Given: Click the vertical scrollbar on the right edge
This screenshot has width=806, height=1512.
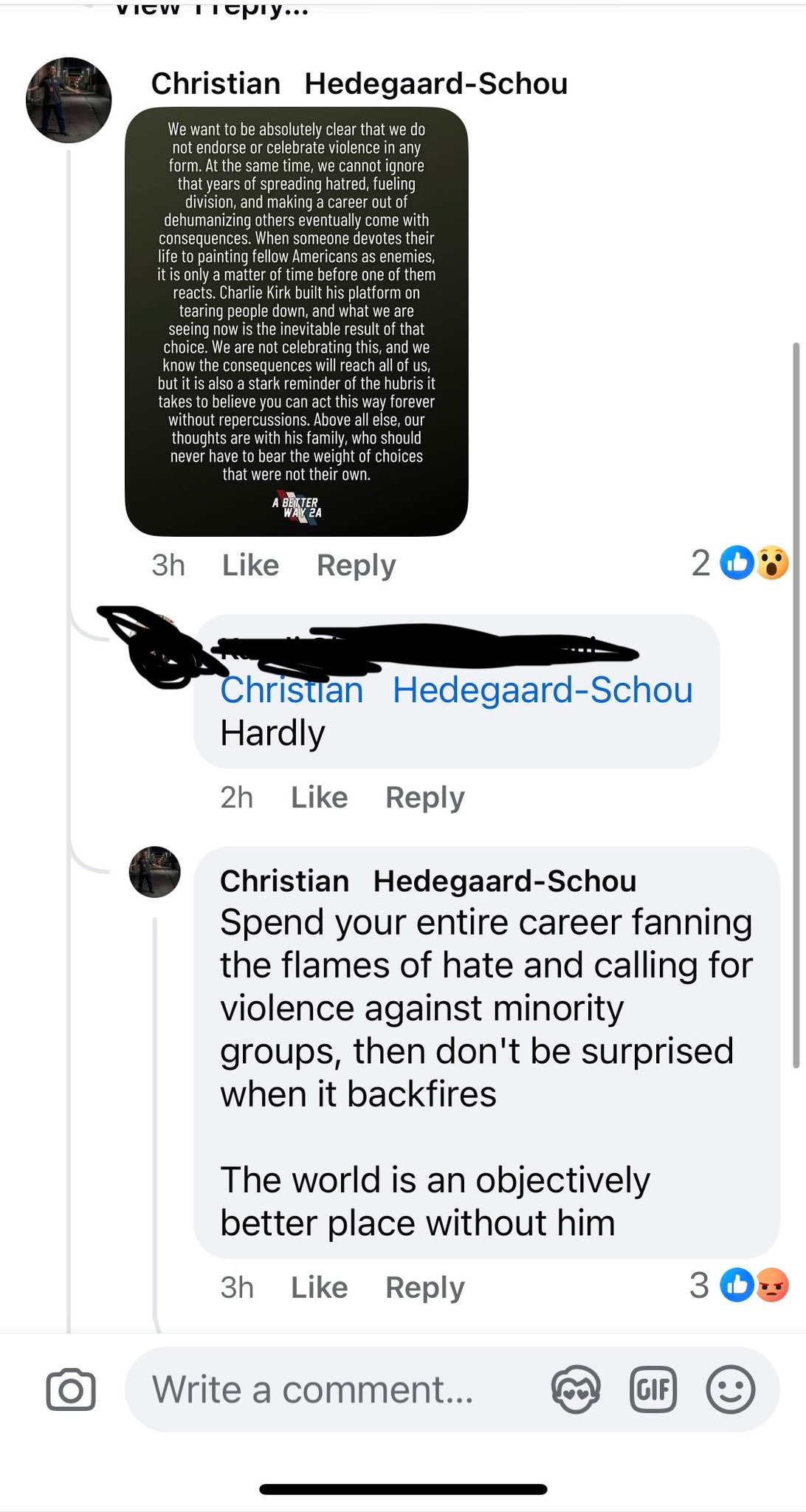Looking at the screenshot, I should click(796, 705).
